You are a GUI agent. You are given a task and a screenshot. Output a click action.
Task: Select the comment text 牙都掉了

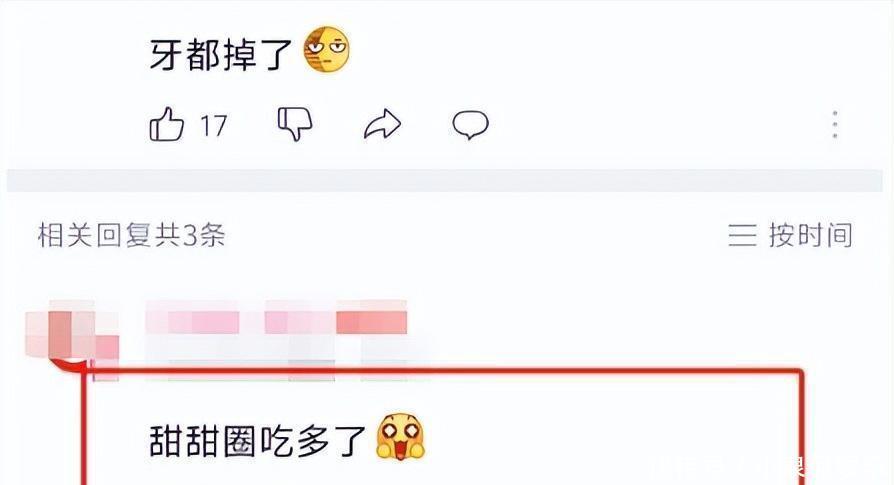[221, 55]
